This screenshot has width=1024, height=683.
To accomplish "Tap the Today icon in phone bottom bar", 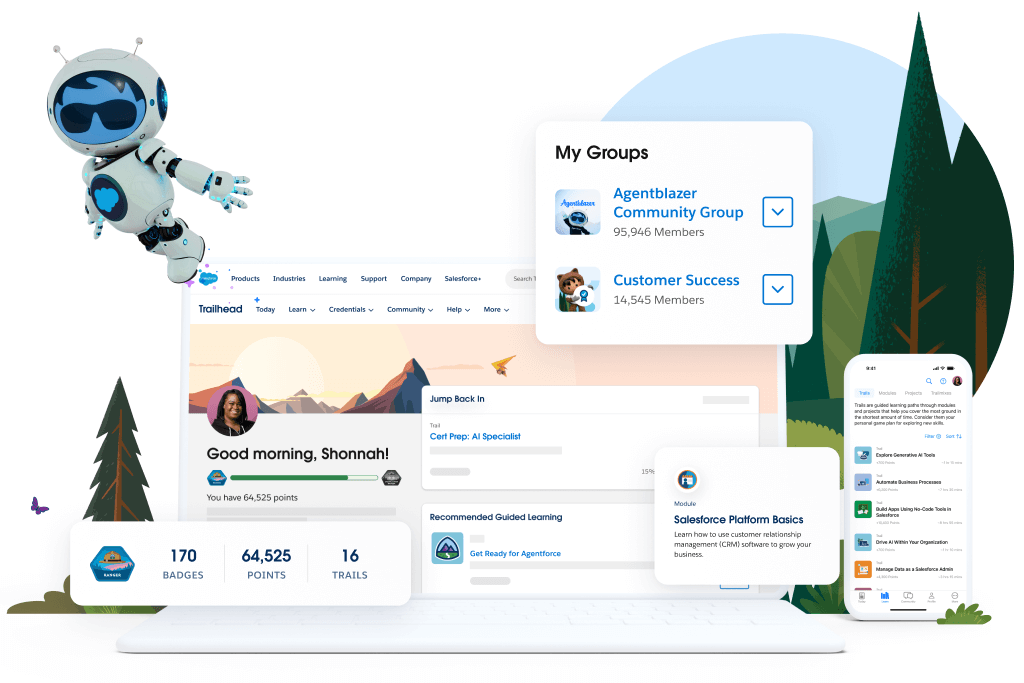I will point(862,597).
